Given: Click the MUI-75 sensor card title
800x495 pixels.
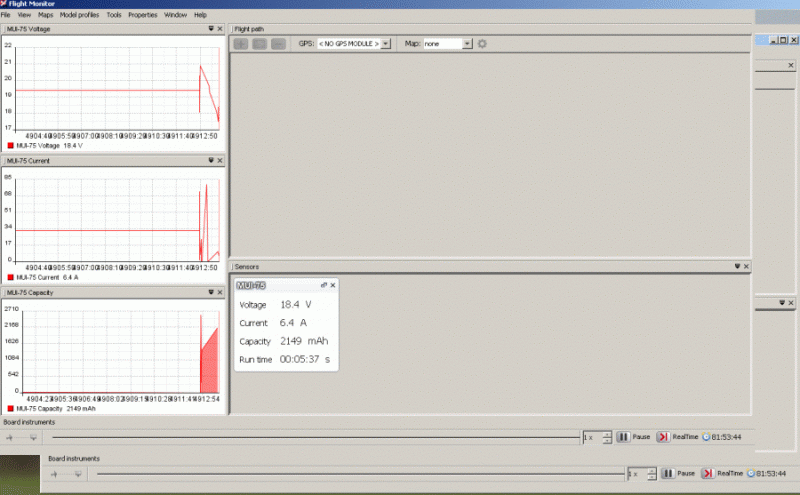Looking at the screenshot, I should 251,285.
